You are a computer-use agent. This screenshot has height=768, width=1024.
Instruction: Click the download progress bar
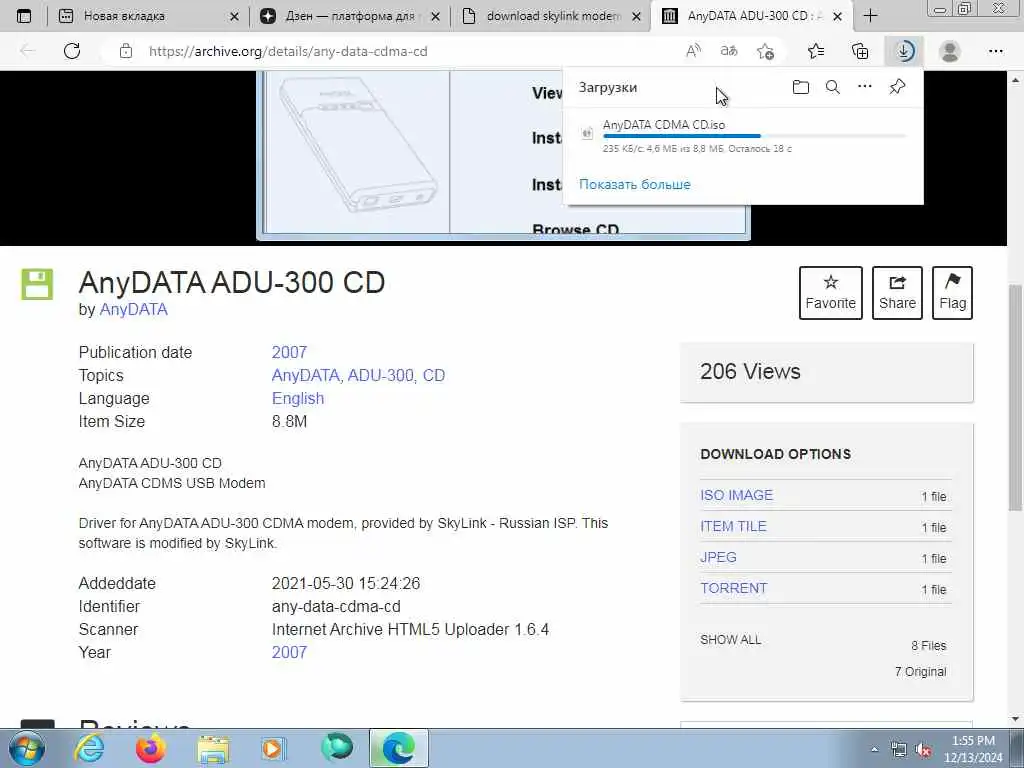tap(754, 136)
